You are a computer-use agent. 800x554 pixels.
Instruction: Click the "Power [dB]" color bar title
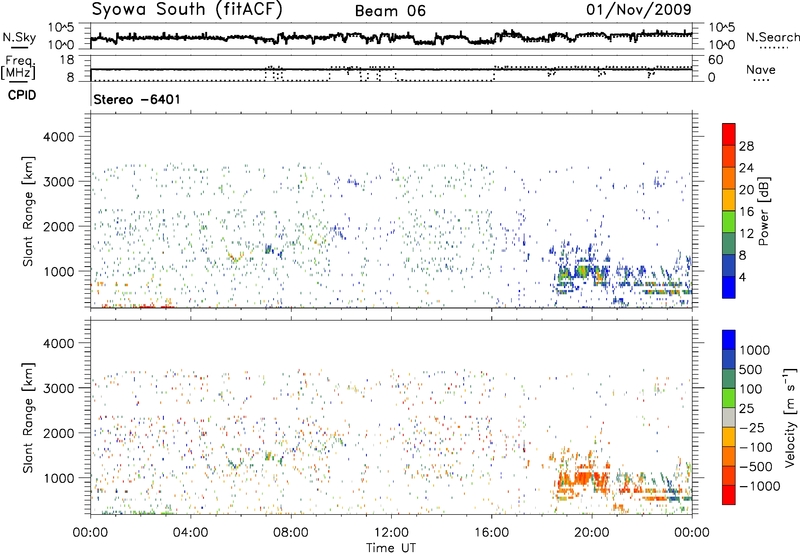point(763,211)
